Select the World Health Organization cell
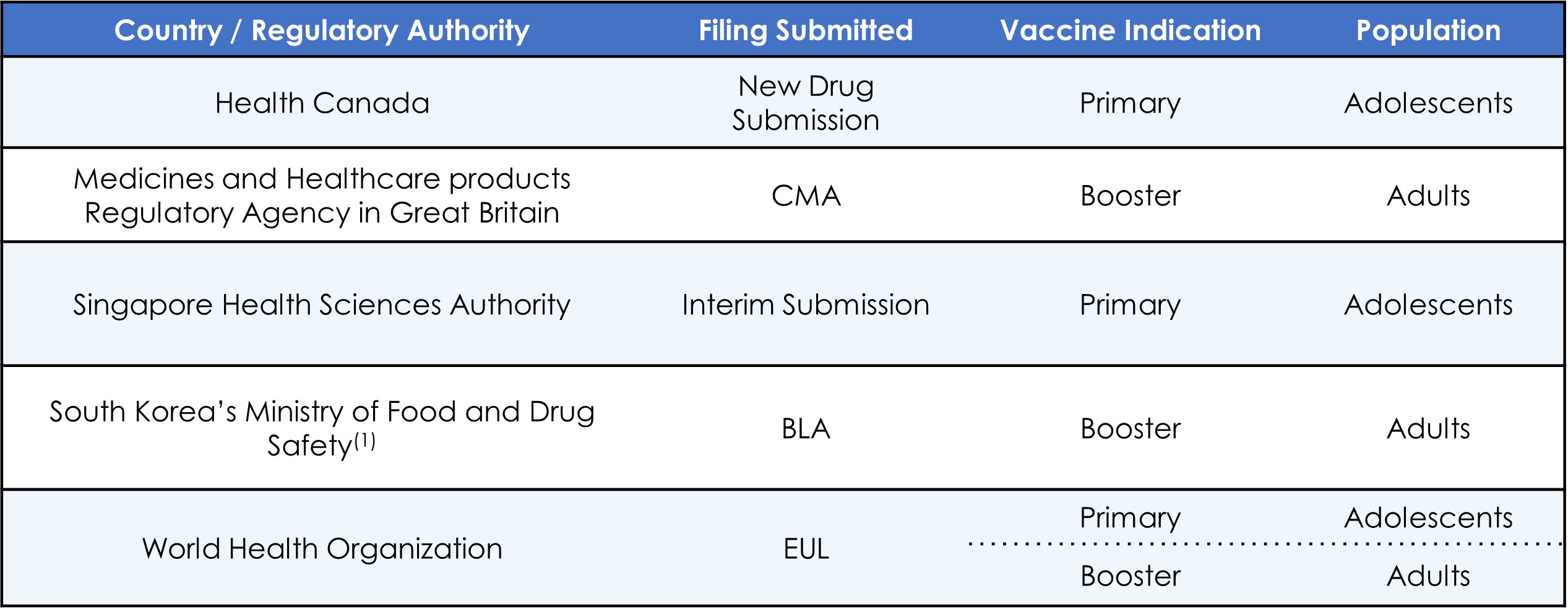This screenshot has height=609, width=1568. click(x=322, y=548)
